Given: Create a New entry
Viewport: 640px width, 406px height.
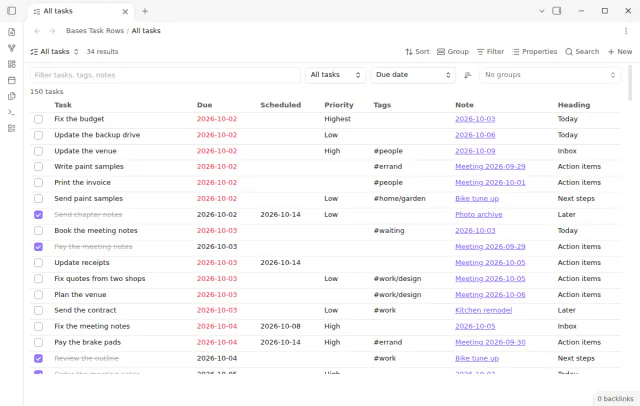Looking at the screenshot, I should pyautogui.click(x=620, y=52).
